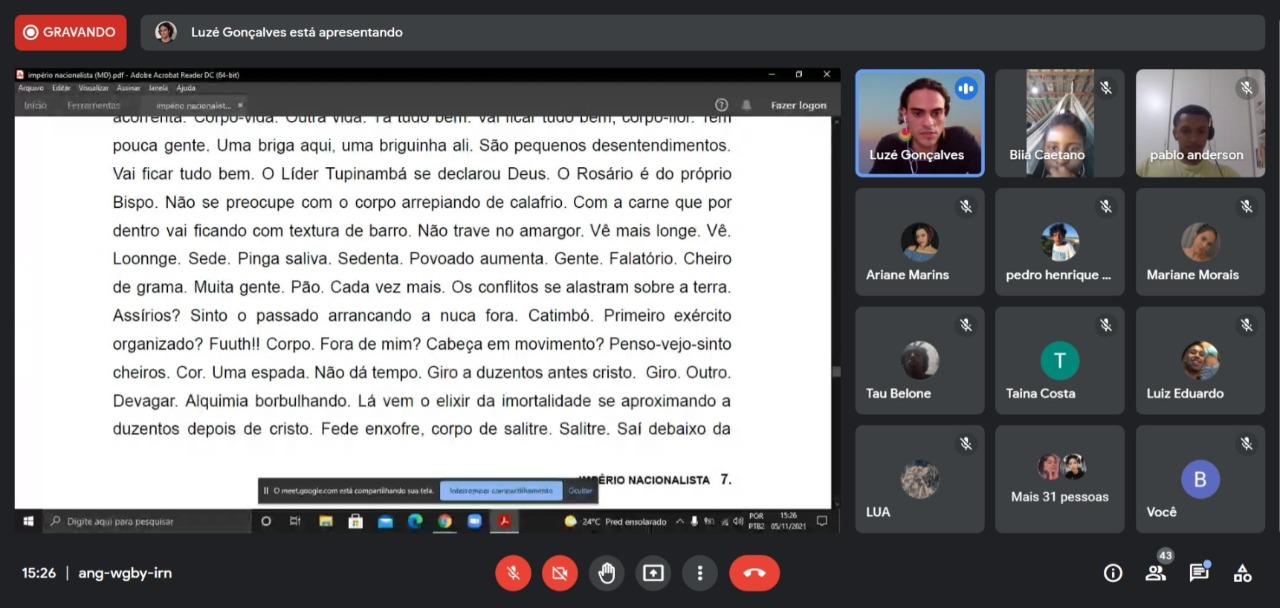This screenshot has width=1280, height=608.
Task: Click the Você self-view tile
Action: (1199, 478)
